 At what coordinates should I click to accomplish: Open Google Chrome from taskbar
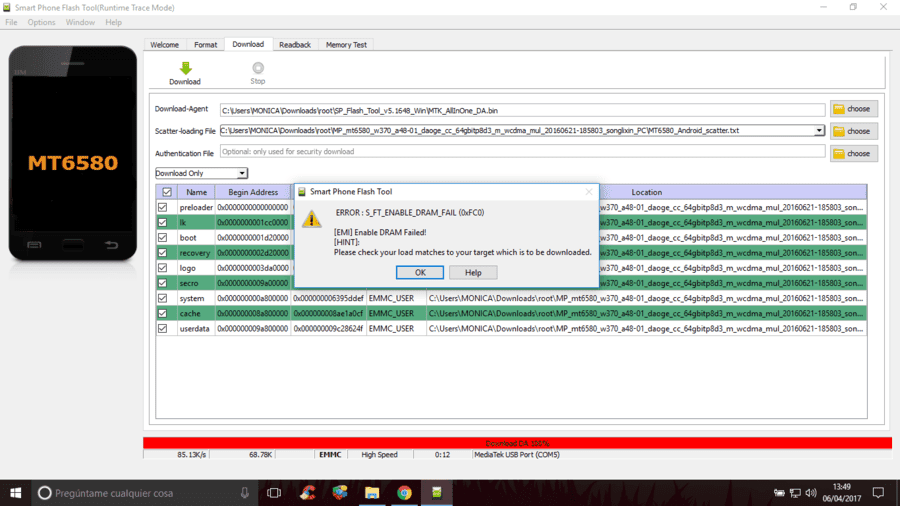tap(404, 493)
